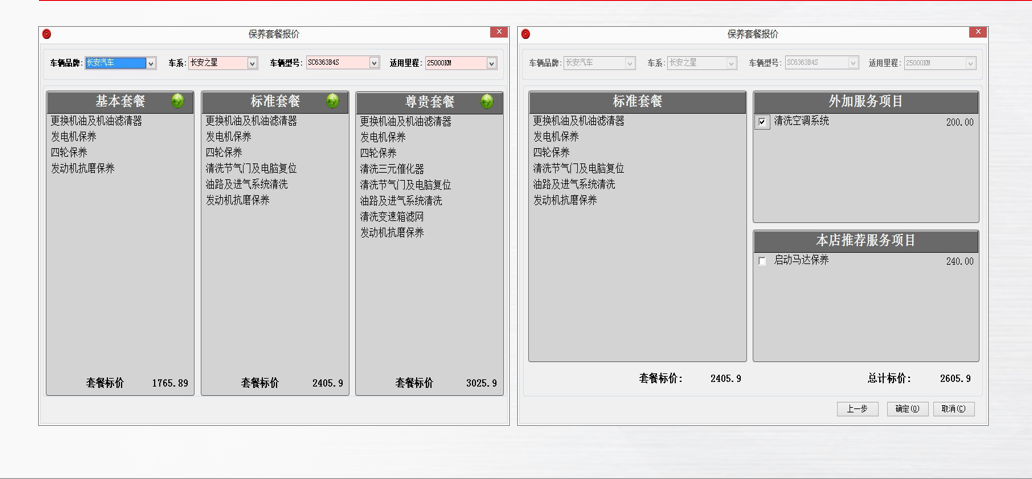Screen dimensions: 1032x479
Task: Expand the 适用里程 dropdown showing 25000KM
Action: (x=491, y=63)
